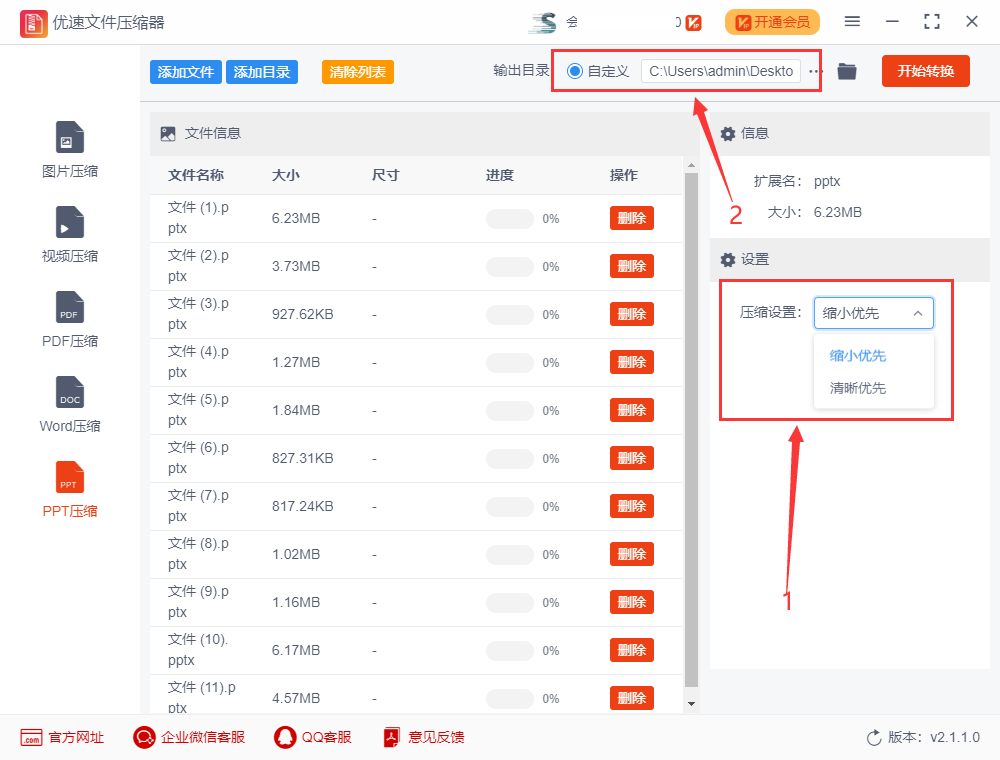The image size is (1000, 760).
Task: Click the 官方网址 website icon
Action: [x=31, y=737]
